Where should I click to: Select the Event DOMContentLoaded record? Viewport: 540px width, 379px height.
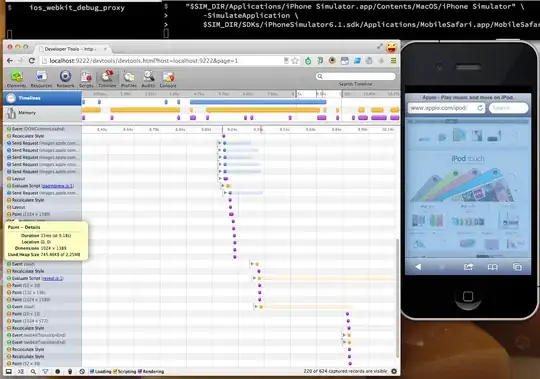[42, 129]
